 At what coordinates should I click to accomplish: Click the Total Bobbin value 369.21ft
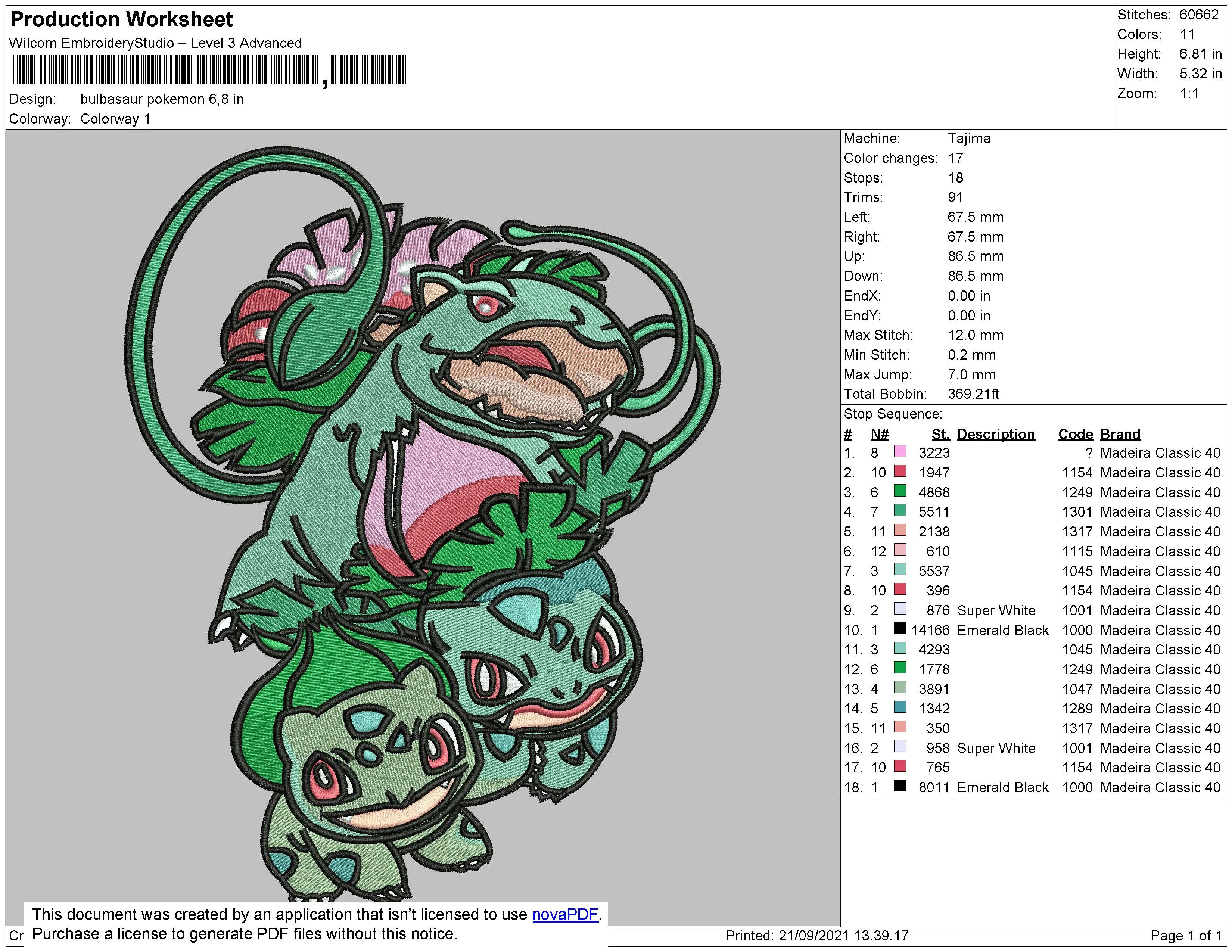click(x=973, y=394)
